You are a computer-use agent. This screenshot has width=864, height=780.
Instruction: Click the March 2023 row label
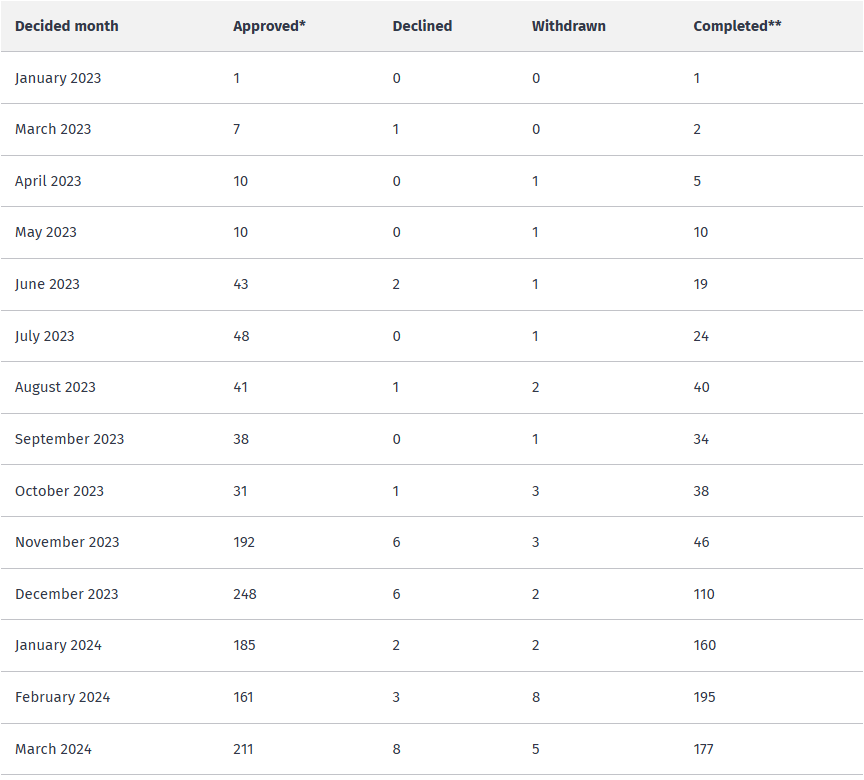53,129
